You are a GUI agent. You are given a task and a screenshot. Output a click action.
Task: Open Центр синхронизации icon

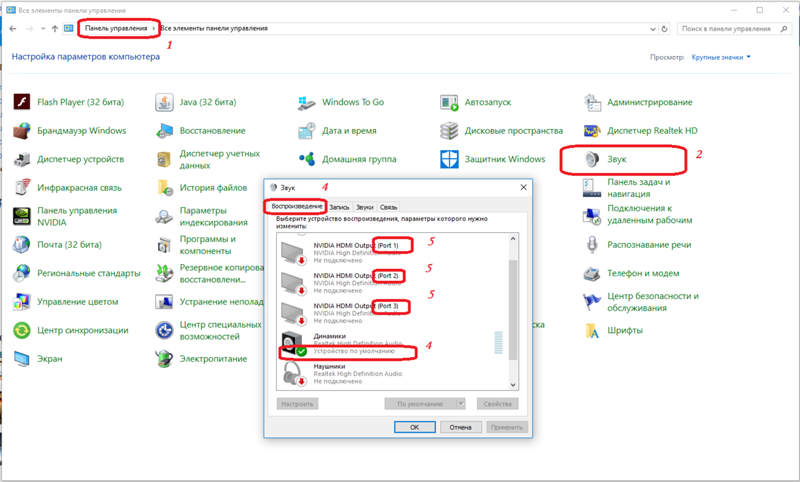click(x=21, y=331)
